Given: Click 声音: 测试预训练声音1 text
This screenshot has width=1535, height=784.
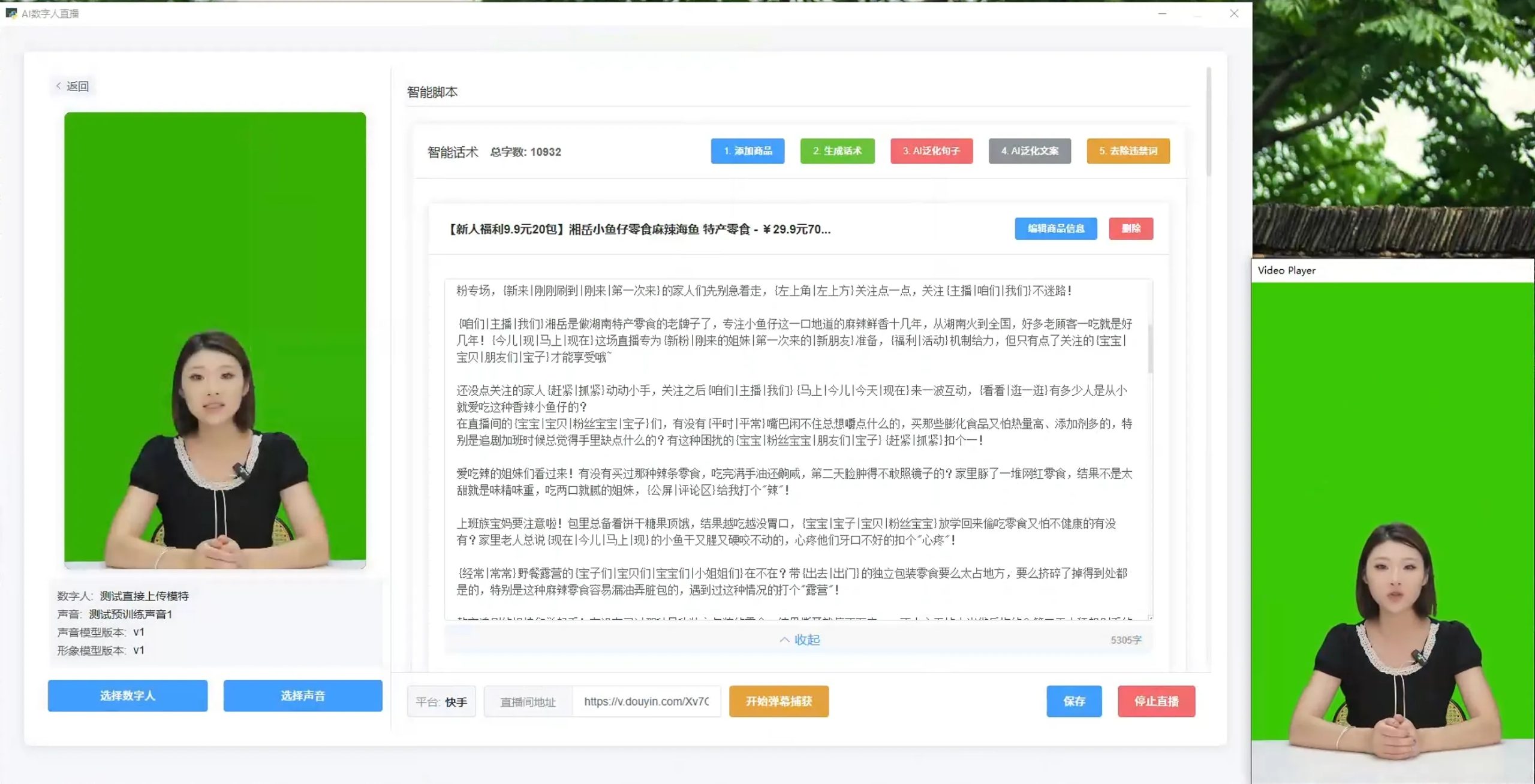Looking at the screenshot, I should [115, 614].
